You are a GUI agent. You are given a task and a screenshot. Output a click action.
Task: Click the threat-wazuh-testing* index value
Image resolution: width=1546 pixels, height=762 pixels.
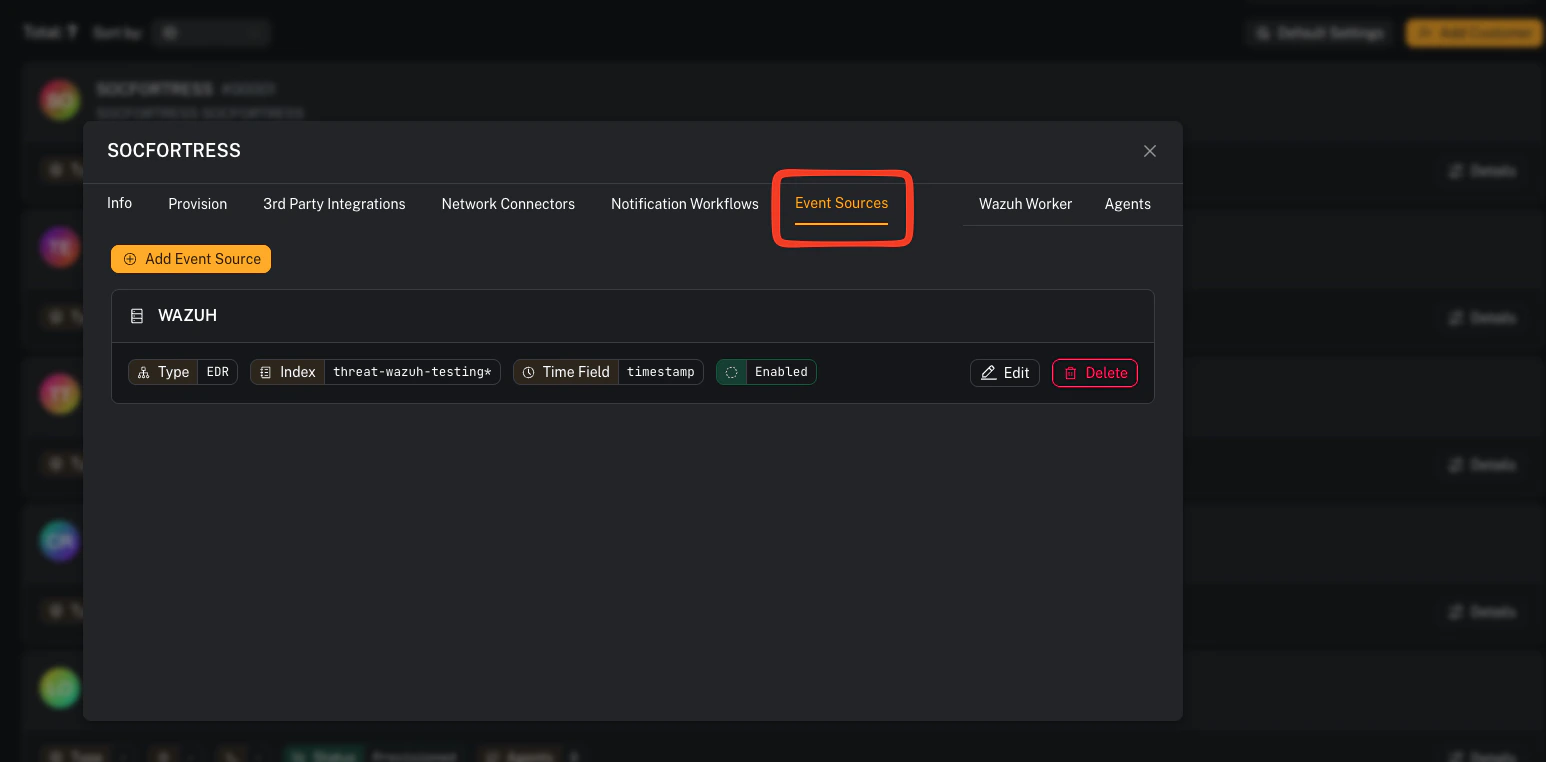[412, 371]
